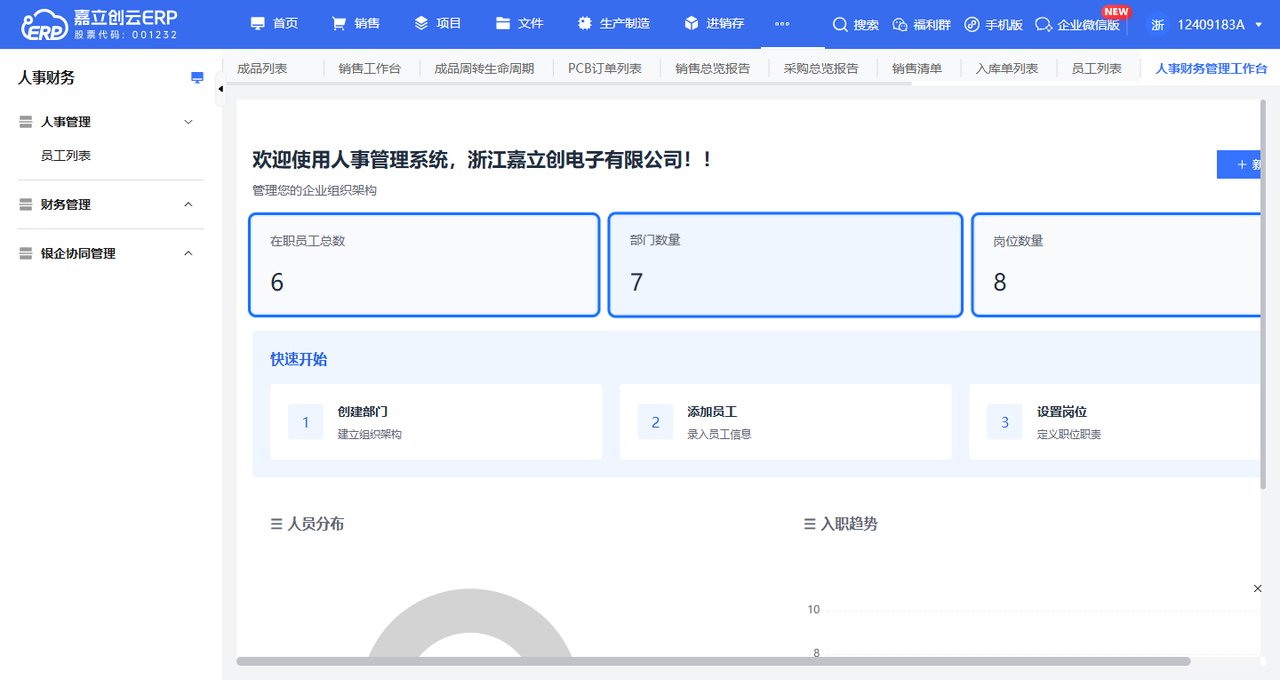1280x680 pixels.
Task: Click the 在职员工总数 stat card
Action: pos(424,264)
